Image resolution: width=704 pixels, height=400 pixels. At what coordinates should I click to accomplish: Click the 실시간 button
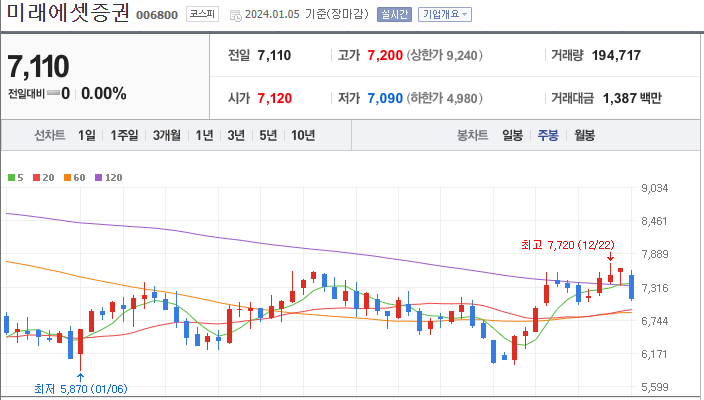(x=394, y=14)
